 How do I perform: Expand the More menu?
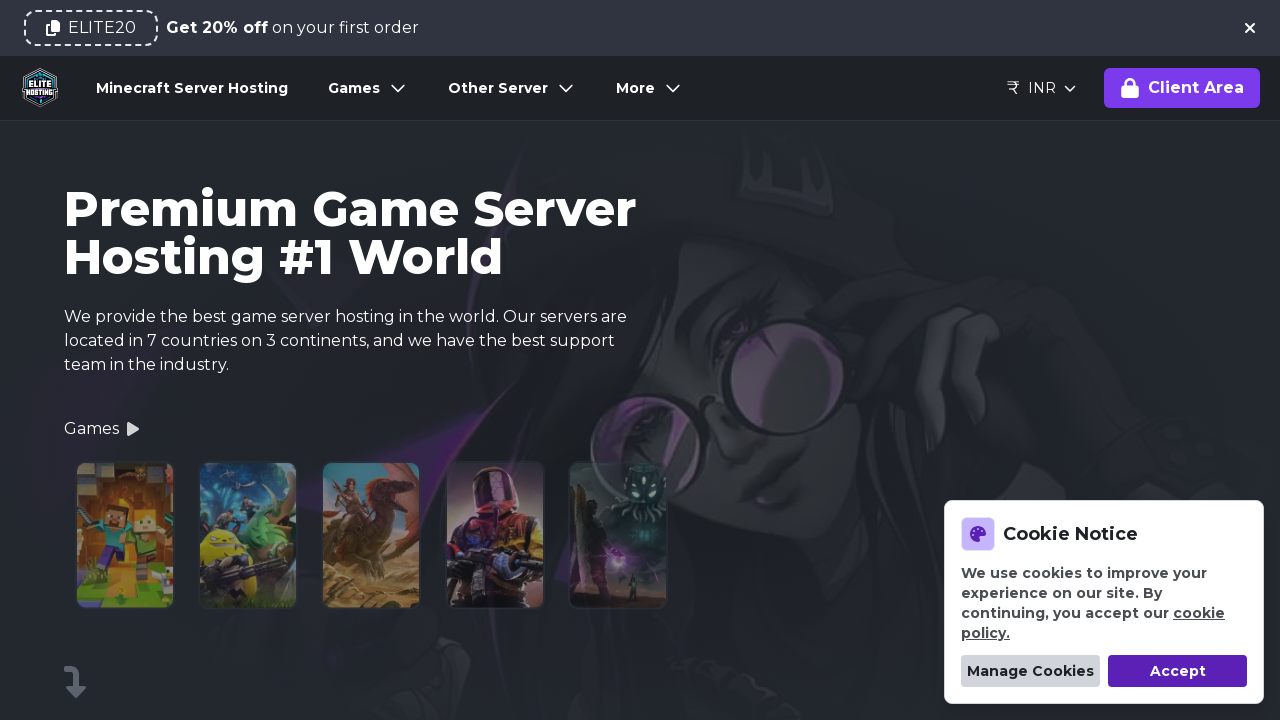click(x=648, y=88)
